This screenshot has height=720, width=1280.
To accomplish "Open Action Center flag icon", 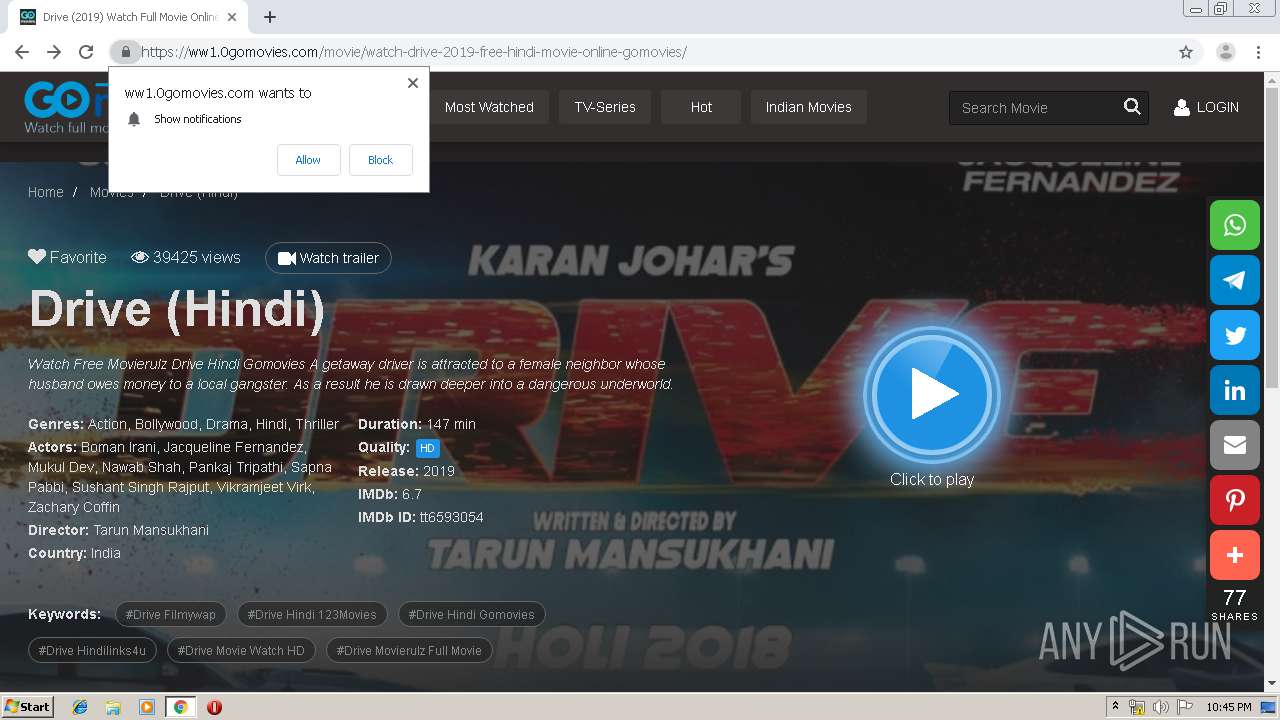I will 1184,707.
